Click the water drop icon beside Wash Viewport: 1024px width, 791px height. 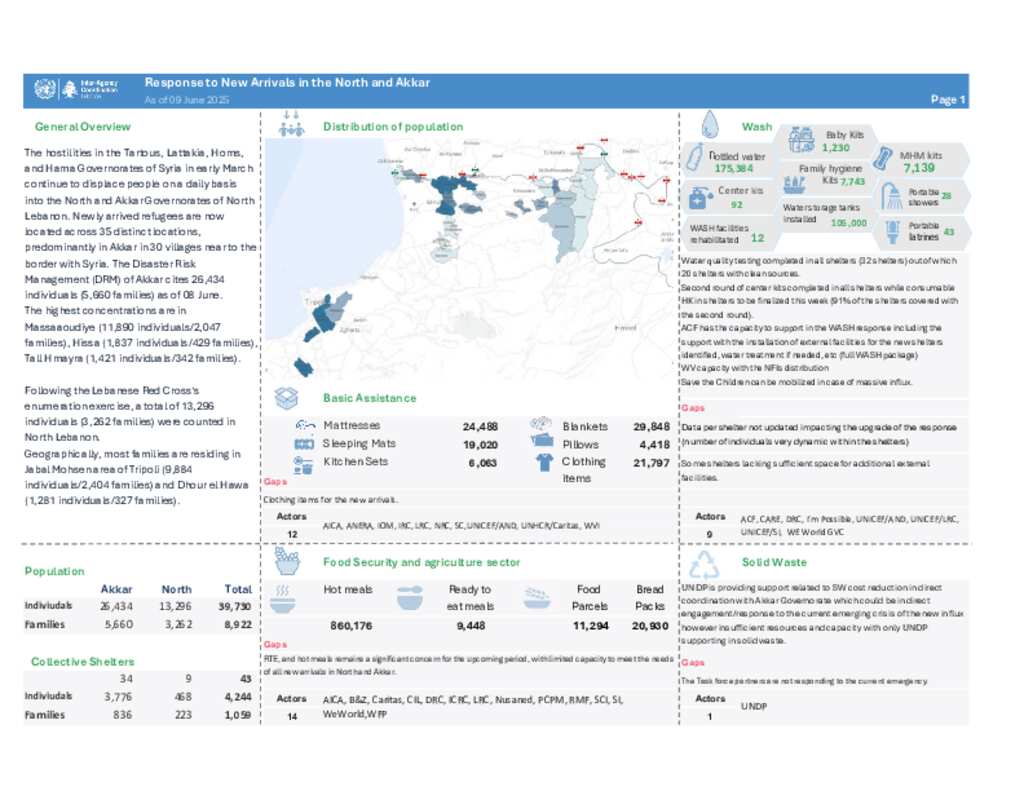[x=710, y=124]
